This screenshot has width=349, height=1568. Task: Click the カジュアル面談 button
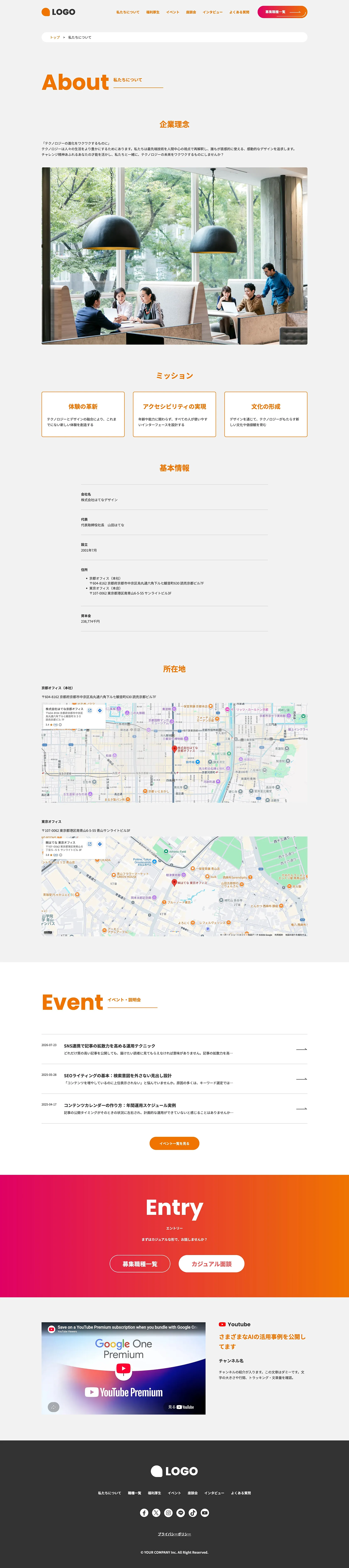coord(212,1264)
